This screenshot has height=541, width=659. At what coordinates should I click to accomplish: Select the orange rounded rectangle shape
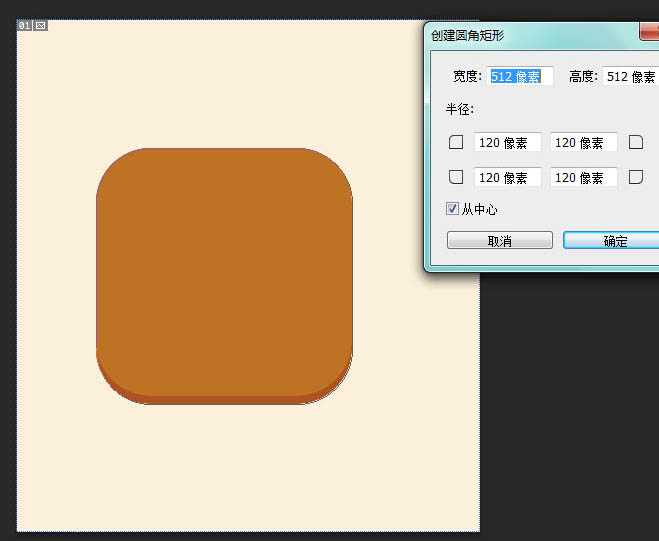click(224, 275)
